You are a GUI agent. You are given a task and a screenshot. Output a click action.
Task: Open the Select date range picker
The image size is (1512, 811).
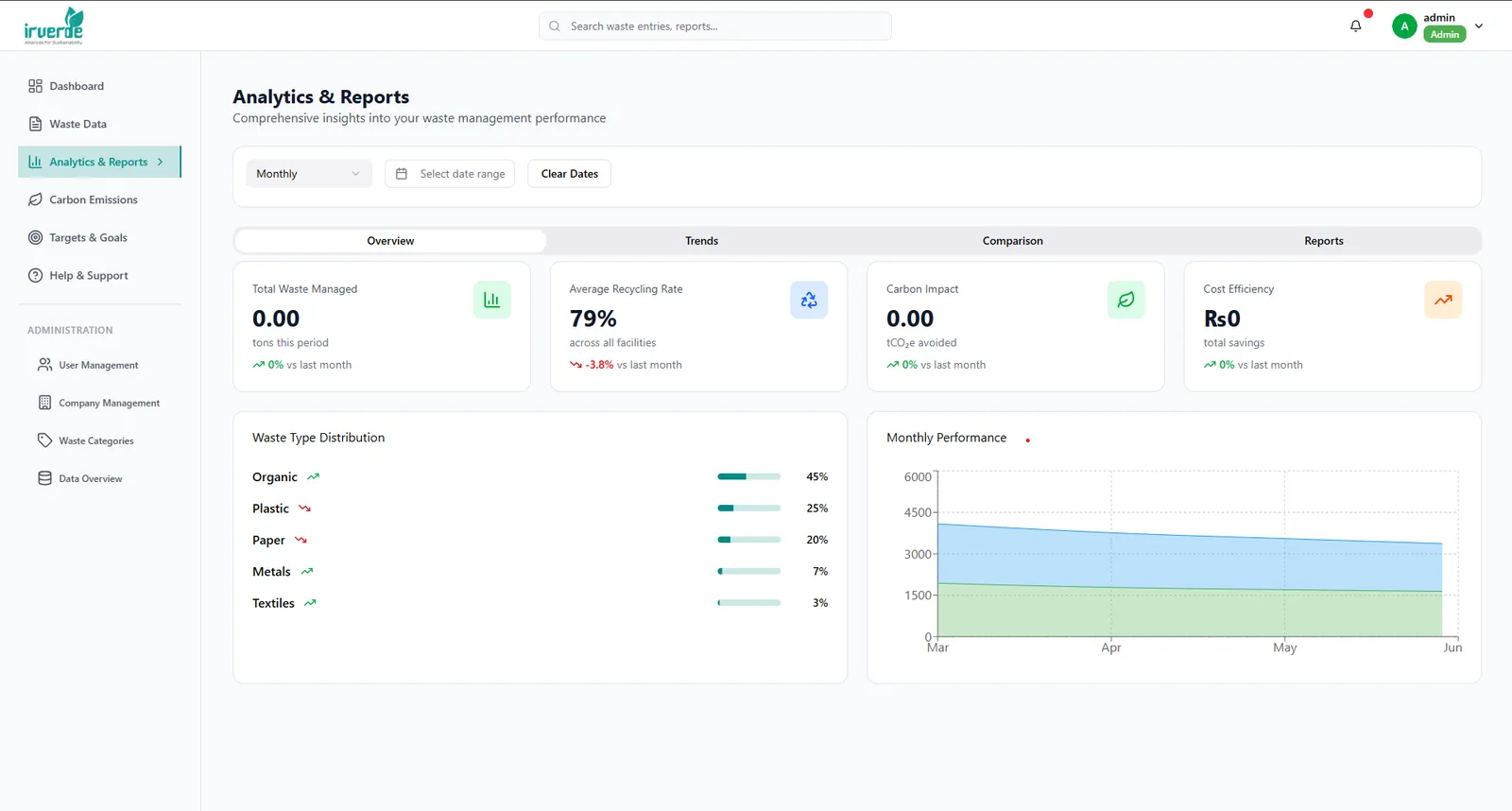click(450, 174)
